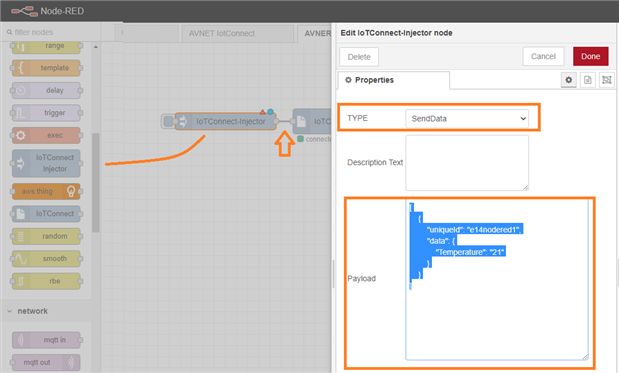
Task: Select the IoTConnect file node on canvas
Action: [x=312, y=121]
